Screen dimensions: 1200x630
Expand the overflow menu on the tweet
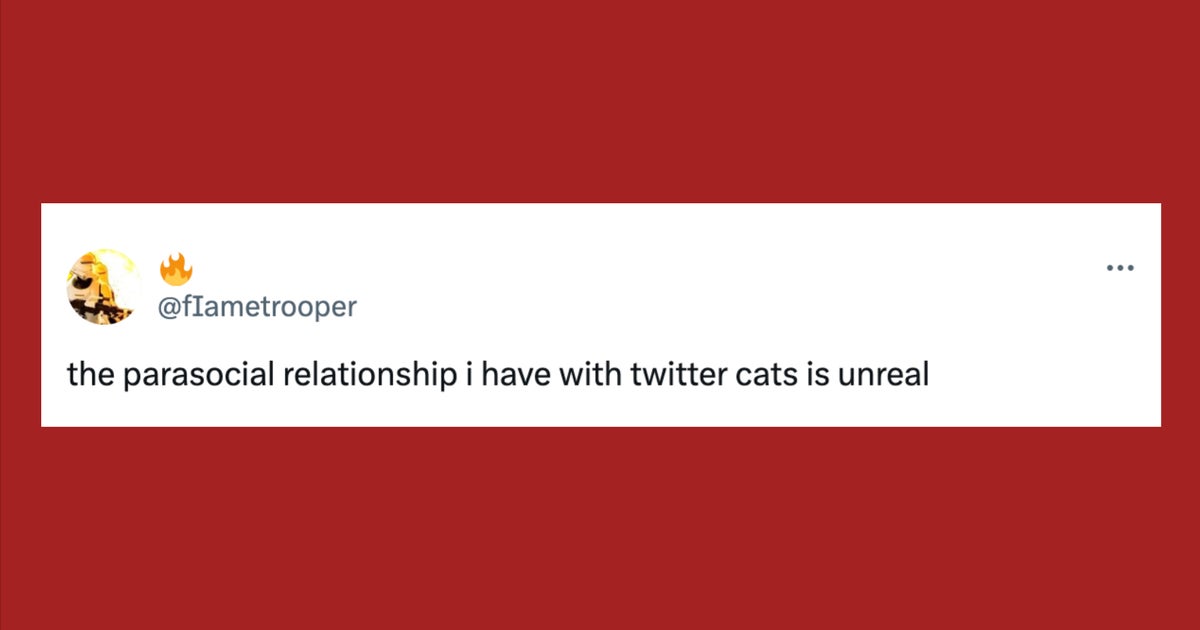click(1120, 267)
